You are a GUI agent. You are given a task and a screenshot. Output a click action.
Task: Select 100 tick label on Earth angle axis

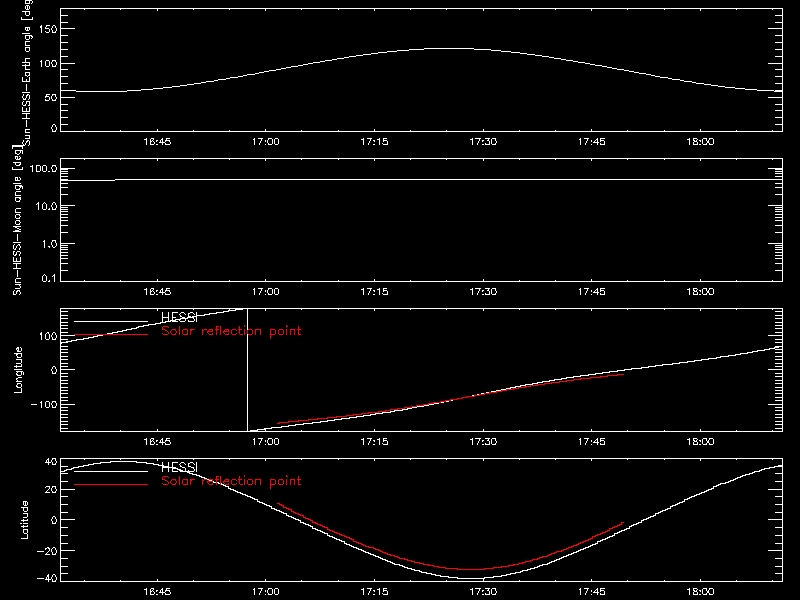point(47,64)
